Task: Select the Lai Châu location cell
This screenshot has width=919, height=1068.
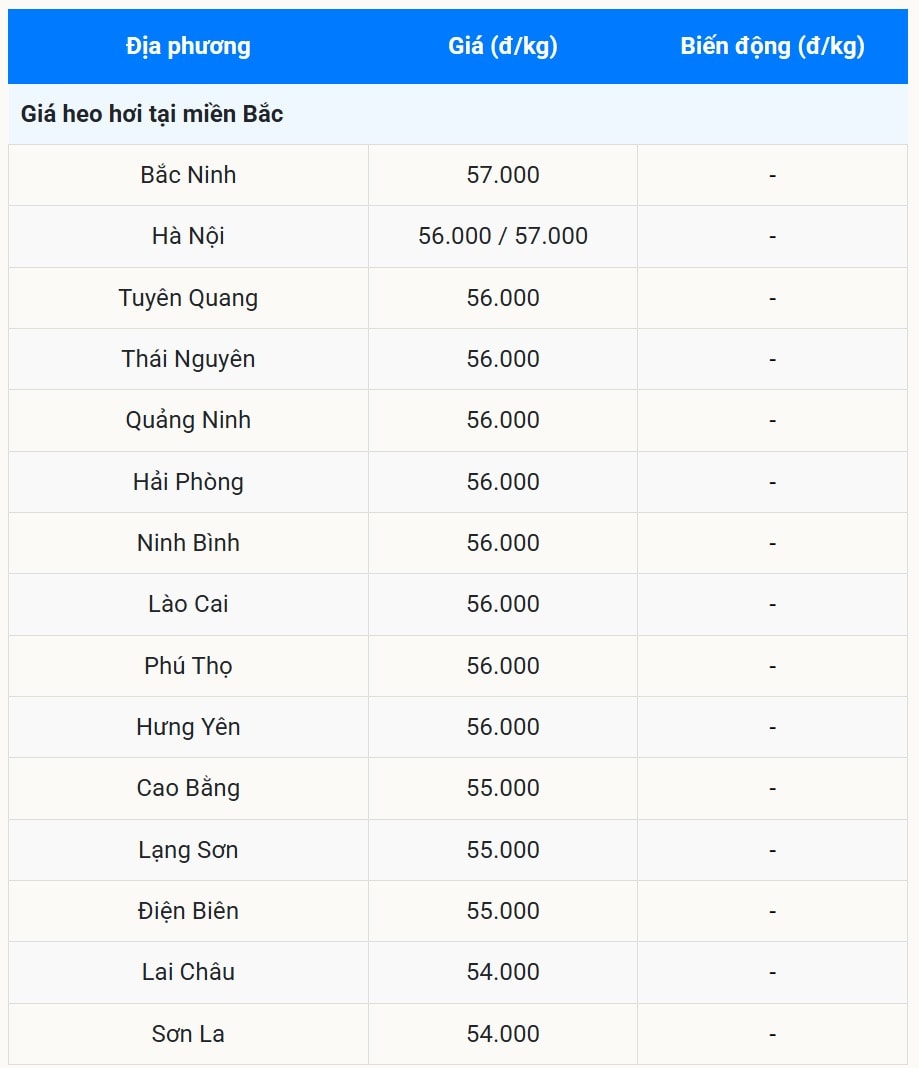Action: (188, 972)
